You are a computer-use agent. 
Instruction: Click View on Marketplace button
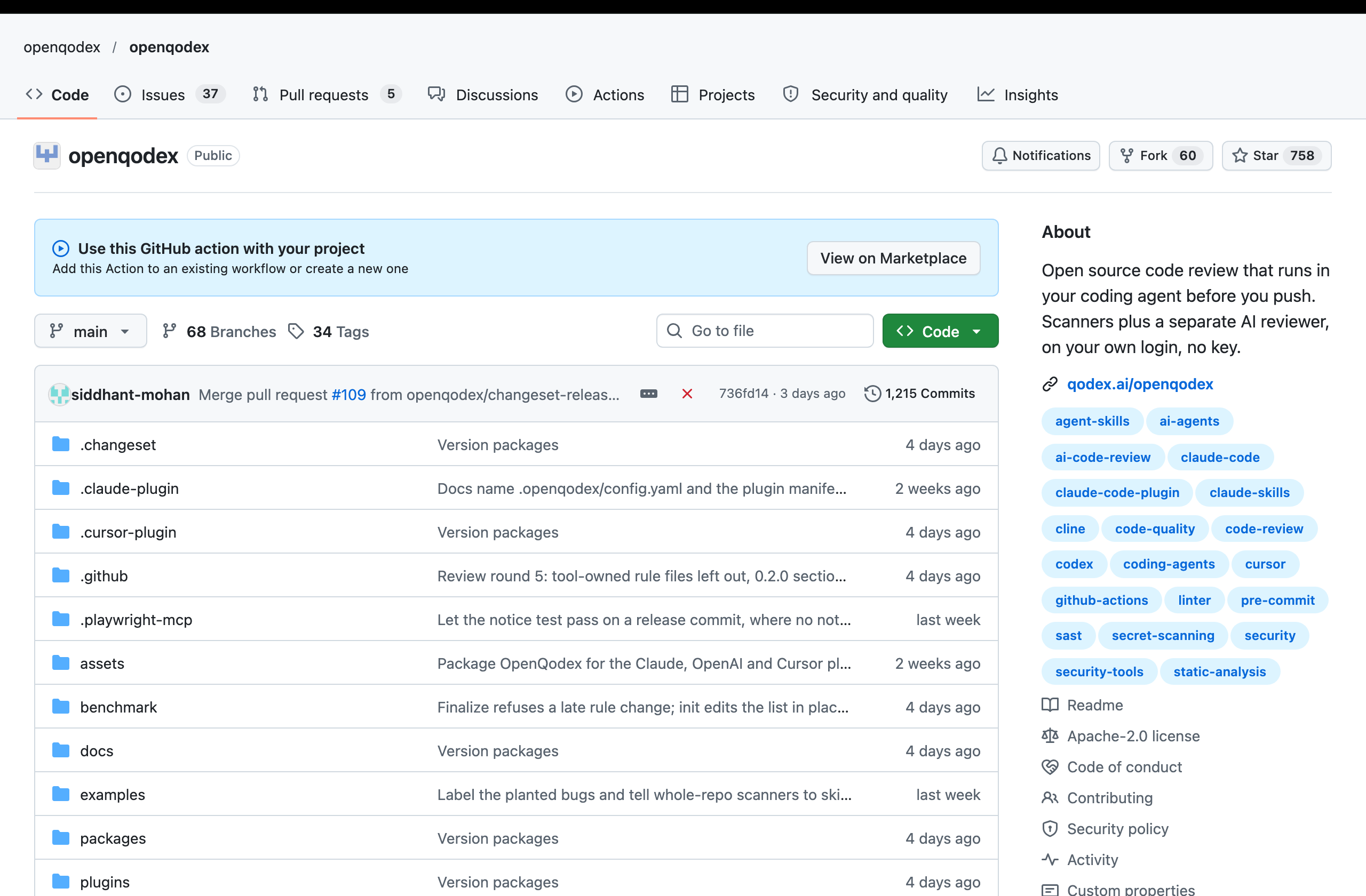click(893, 258)
